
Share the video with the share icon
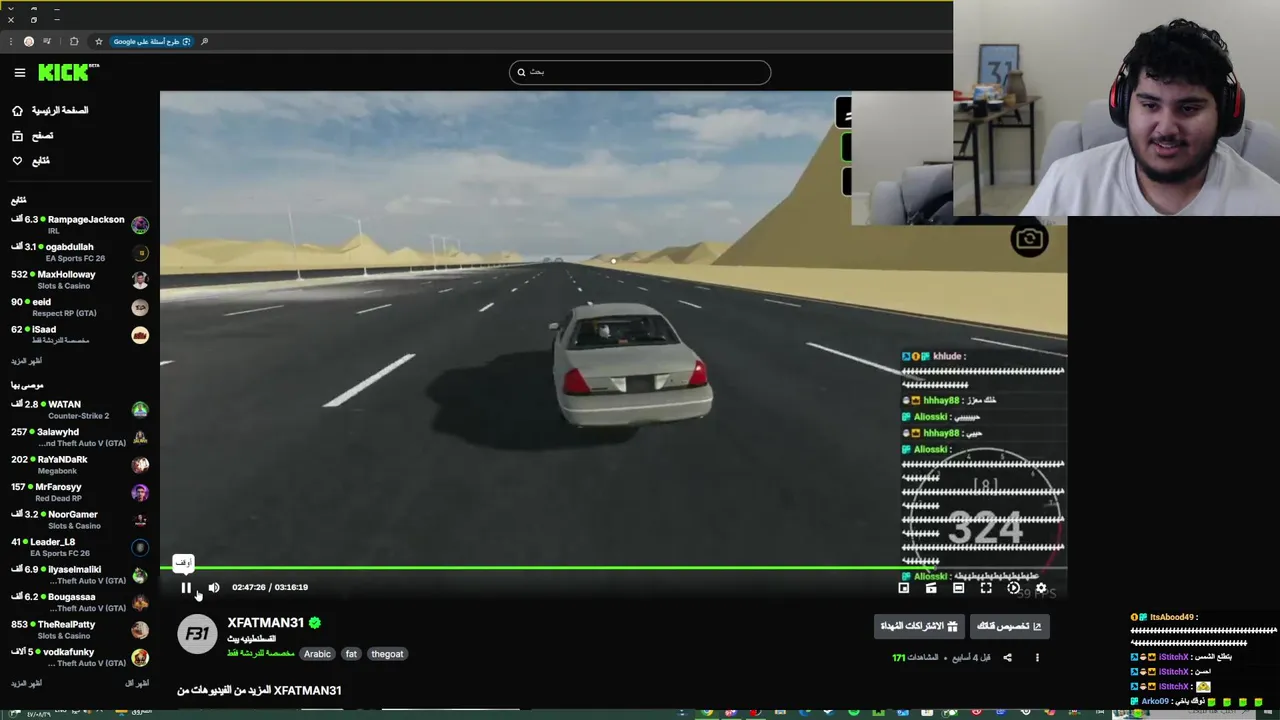pyautogui.click(x=1007, y=658)
